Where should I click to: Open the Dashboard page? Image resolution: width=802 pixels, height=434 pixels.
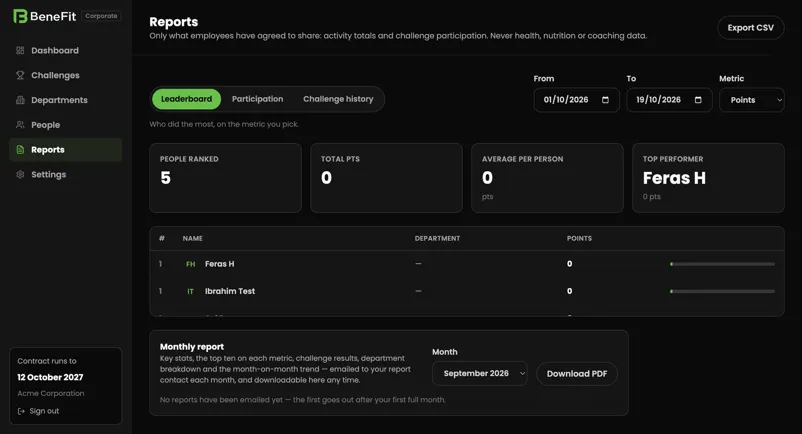pos(65,50)
